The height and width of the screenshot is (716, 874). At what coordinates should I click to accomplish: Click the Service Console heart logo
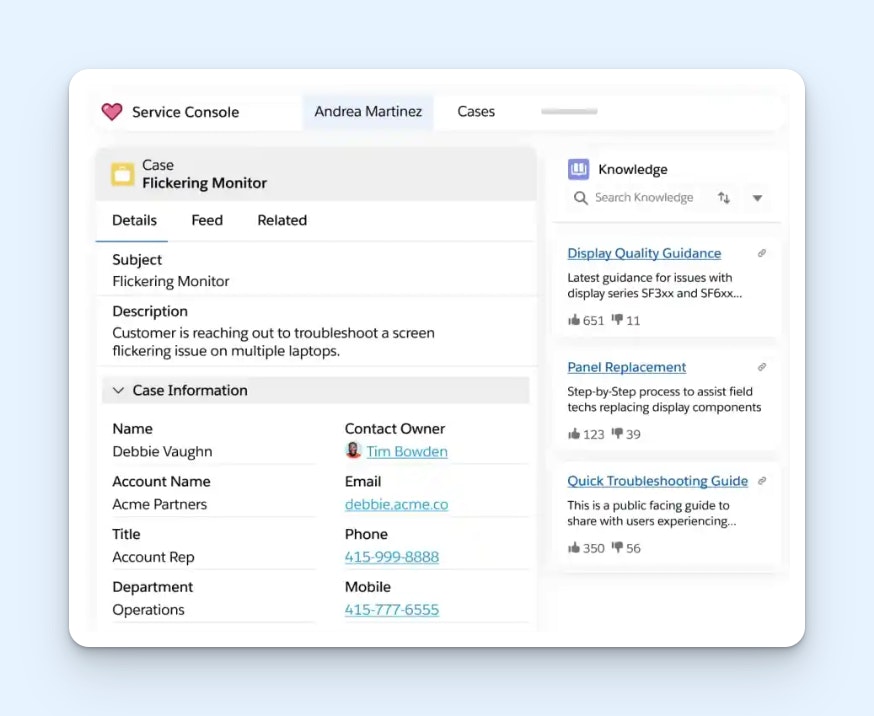pyautogui.click(x=112, y=112)
